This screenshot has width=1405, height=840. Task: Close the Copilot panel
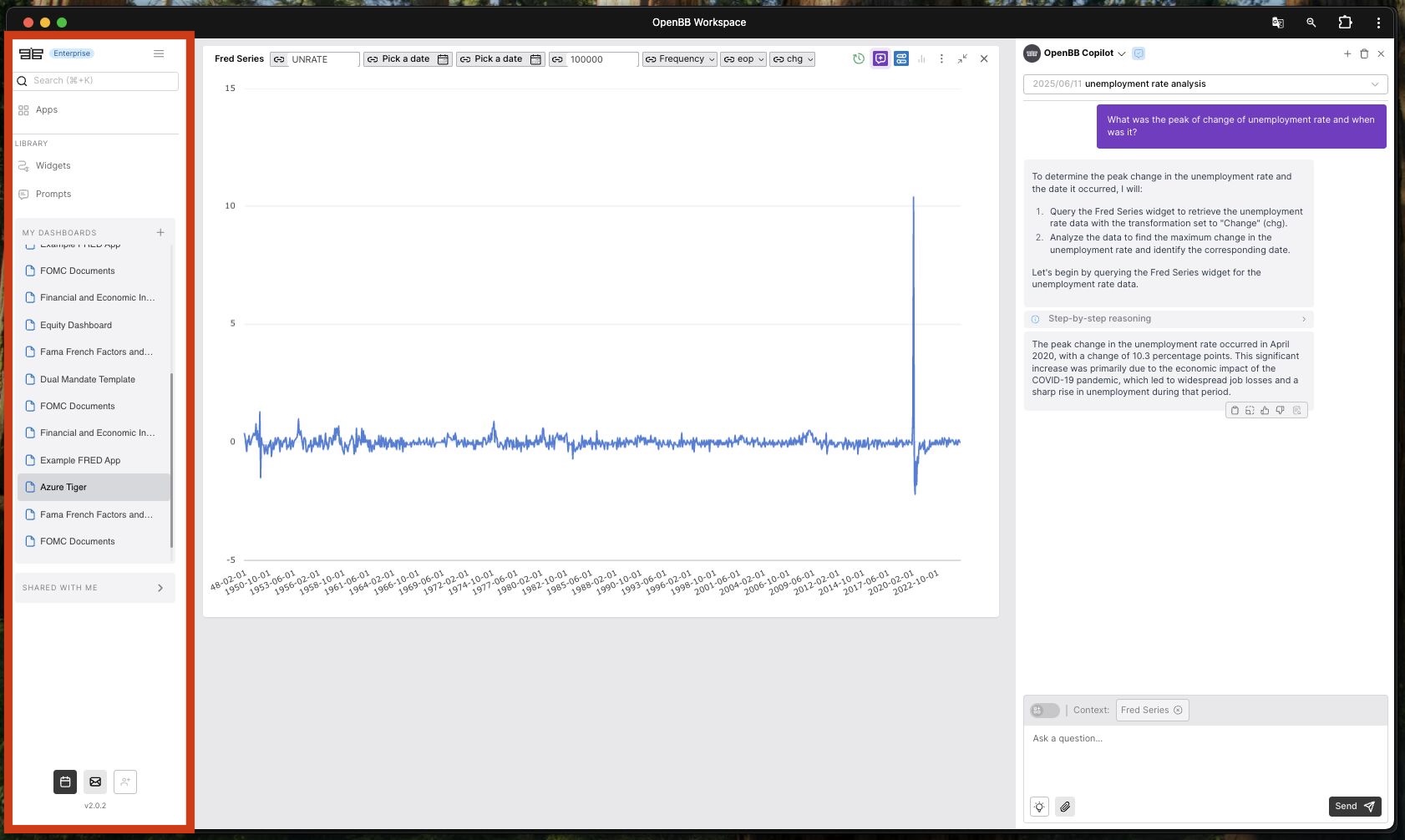1381,53
